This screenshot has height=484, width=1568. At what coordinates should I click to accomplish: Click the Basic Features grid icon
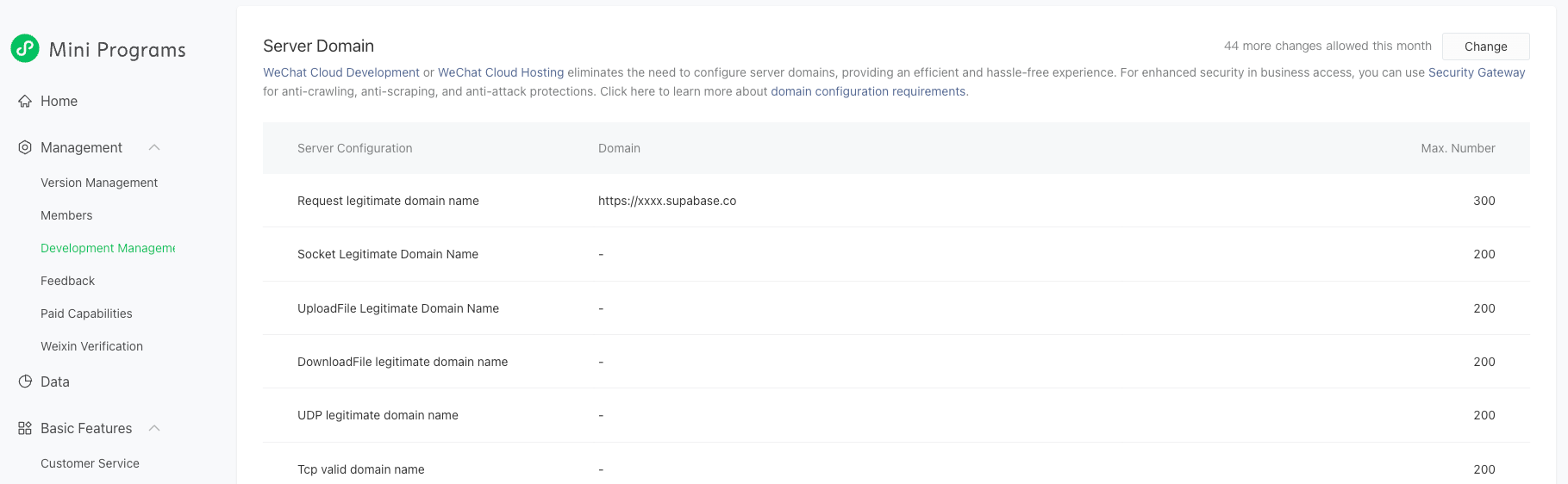click(25, 428)
